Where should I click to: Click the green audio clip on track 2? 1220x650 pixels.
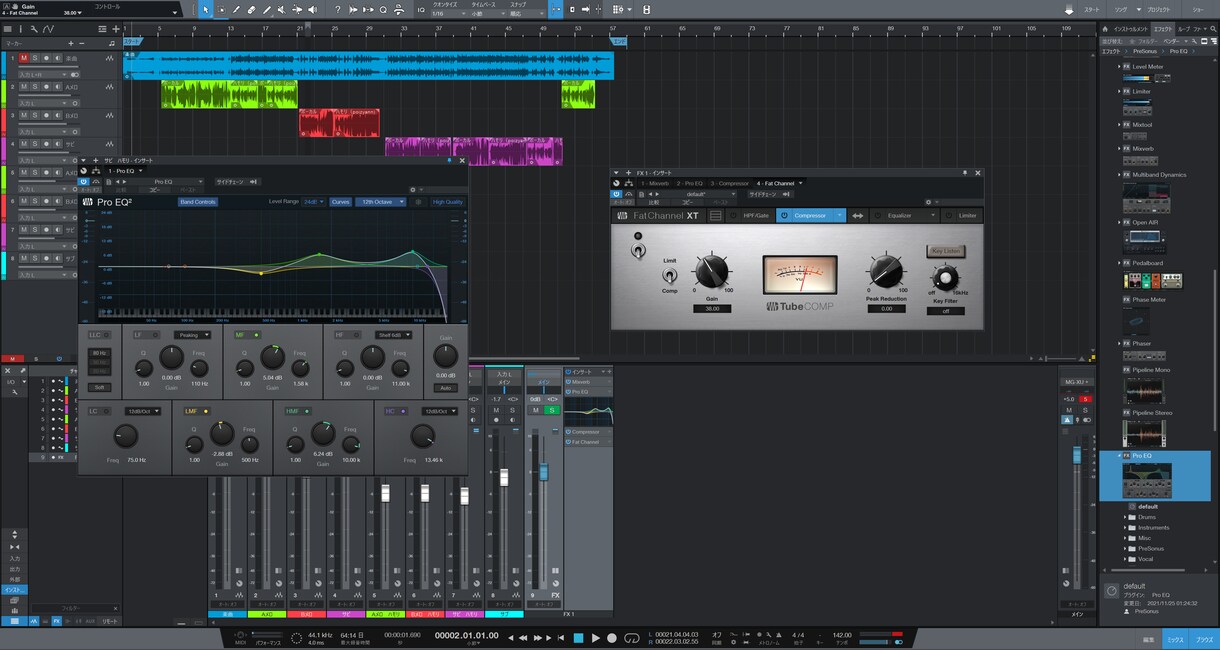point(230,94)
